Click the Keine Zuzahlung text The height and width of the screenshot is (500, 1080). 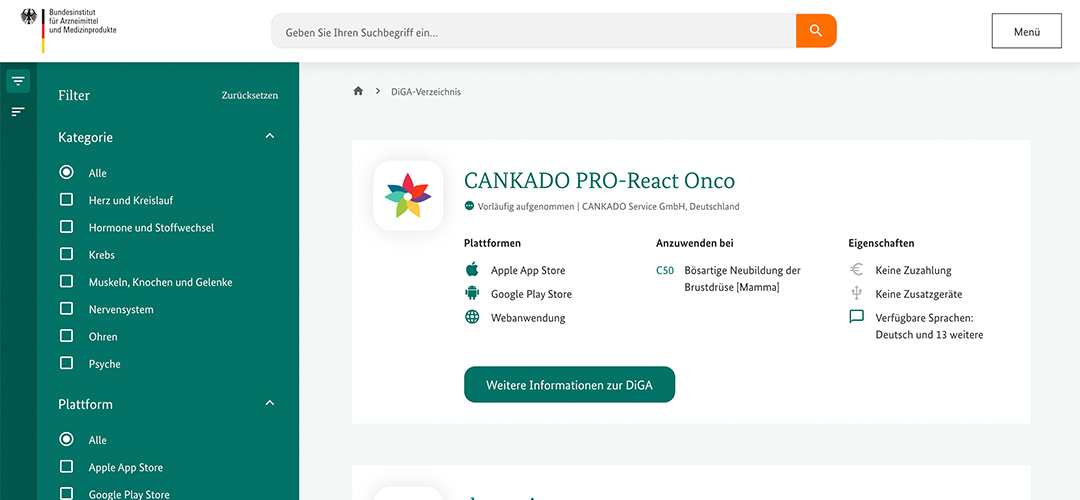pyautogui.click(x=913, y=271)
